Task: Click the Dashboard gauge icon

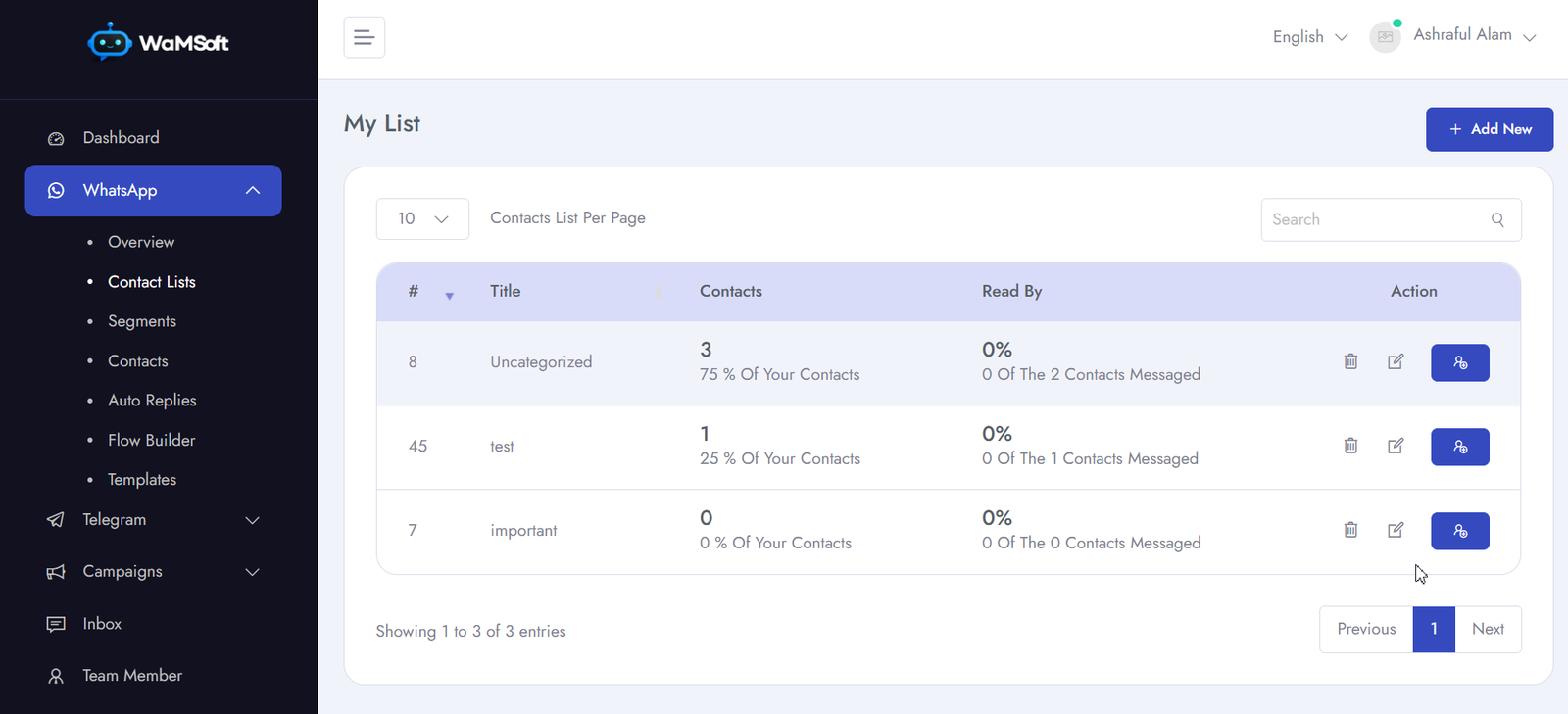Action: (56, 138)
